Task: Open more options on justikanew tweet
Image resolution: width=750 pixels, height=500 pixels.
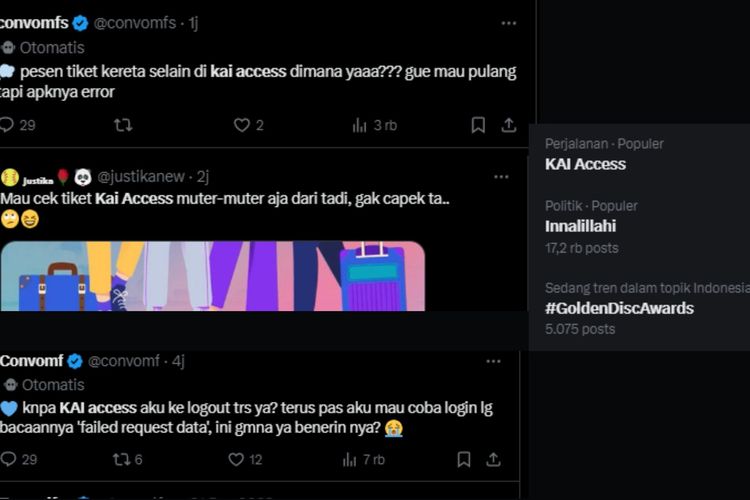Action: click(x=501, y=177)
